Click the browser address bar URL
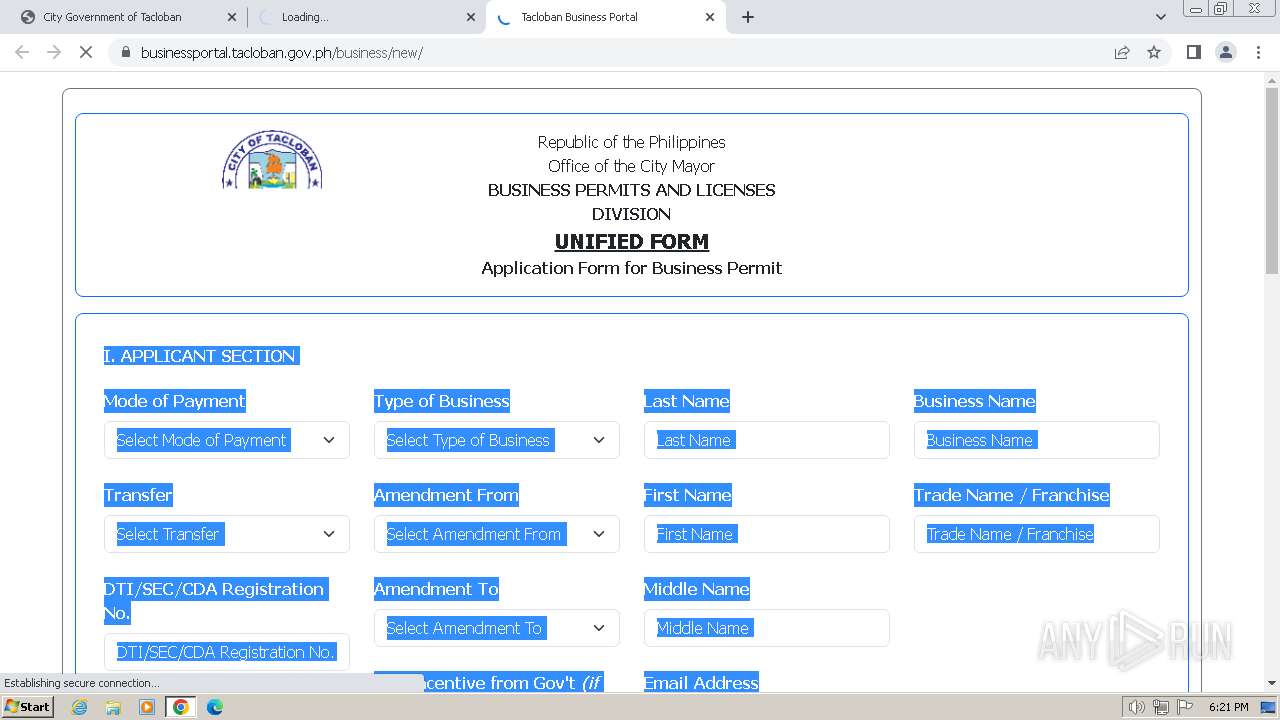 point(282,52)
